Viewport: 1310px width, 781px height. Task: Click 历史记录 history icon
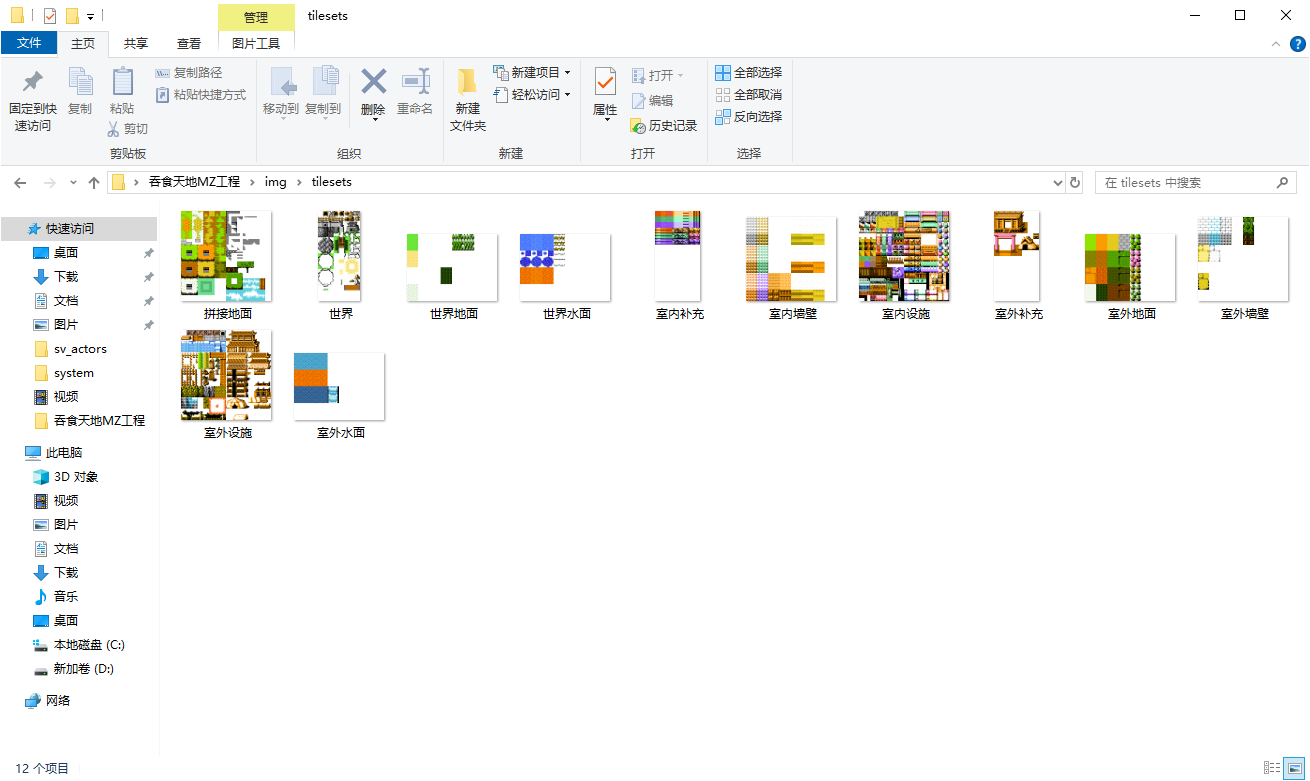(664, 126)
